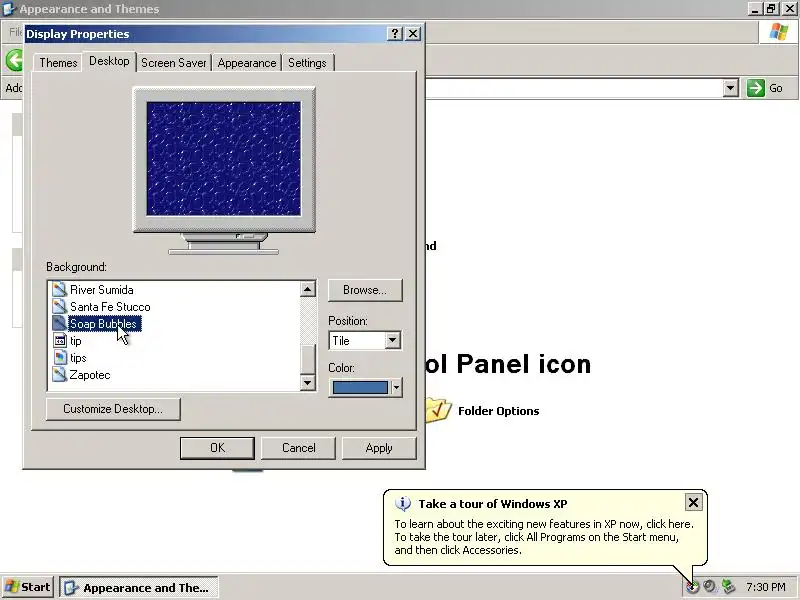Switch to the Settings tab

(x=307, y=63)
